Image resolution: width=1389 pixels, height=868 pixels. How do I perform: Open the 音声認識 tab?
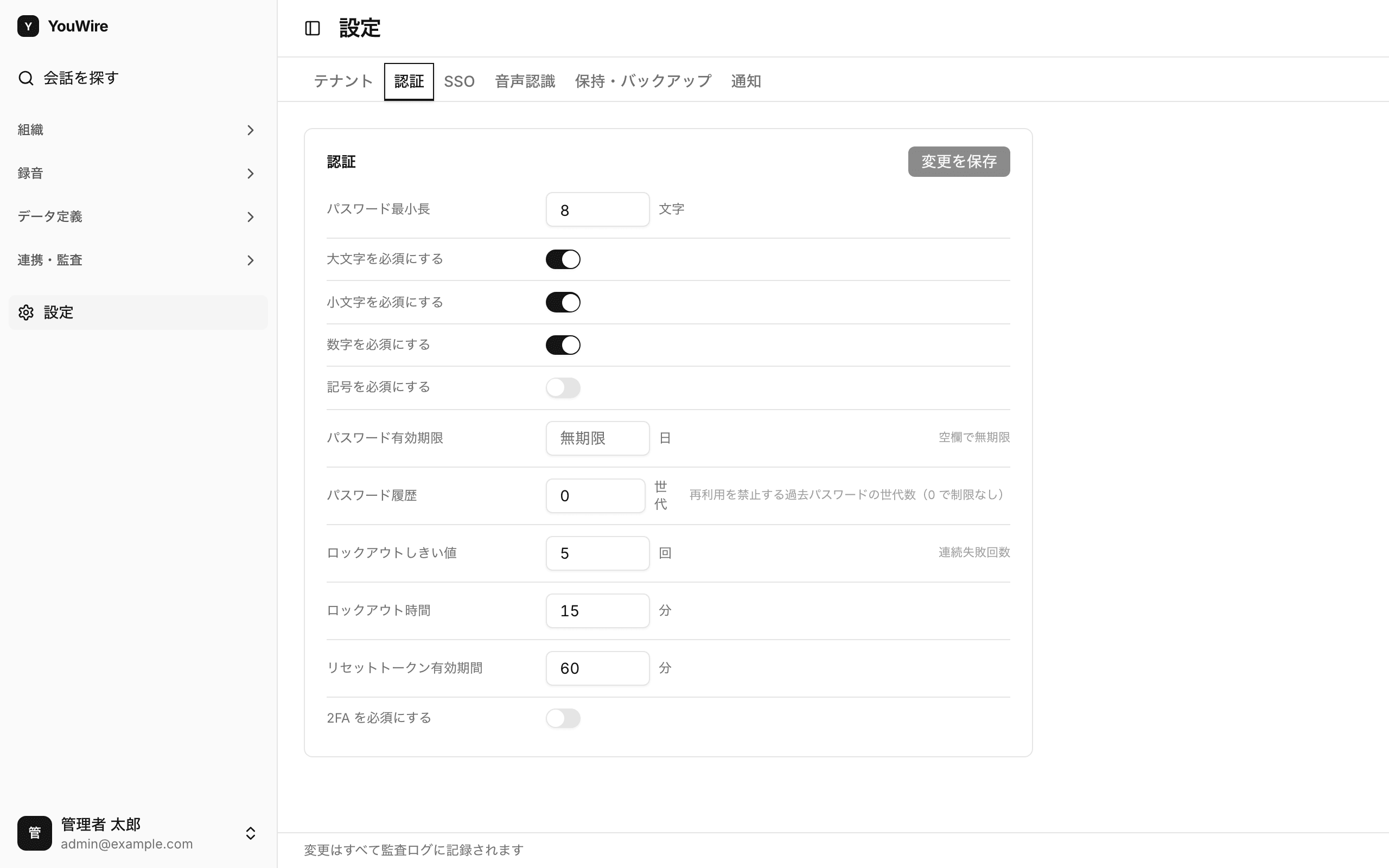(525, 81)
